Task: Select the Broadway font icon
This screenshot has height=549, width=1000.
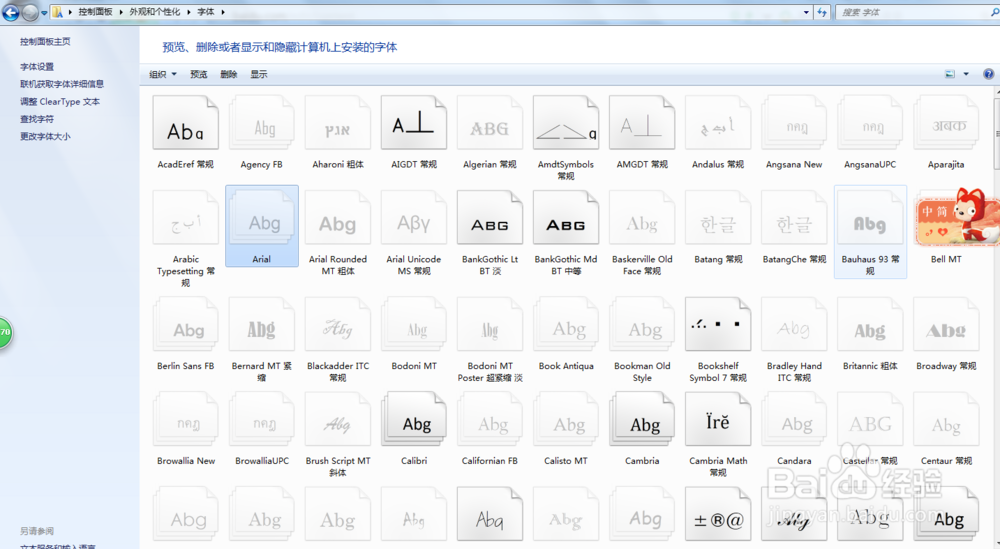Action: click(x=946, y=325)
